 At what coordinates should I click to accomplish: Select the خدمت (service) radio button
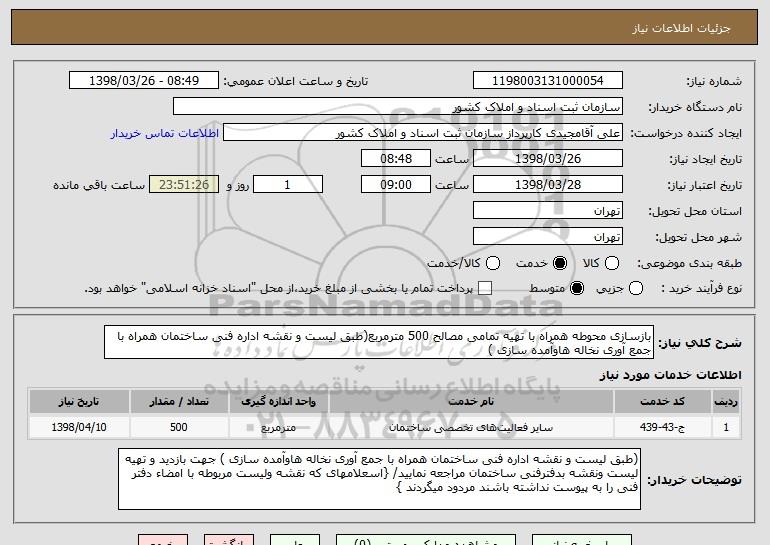(559, 263)
